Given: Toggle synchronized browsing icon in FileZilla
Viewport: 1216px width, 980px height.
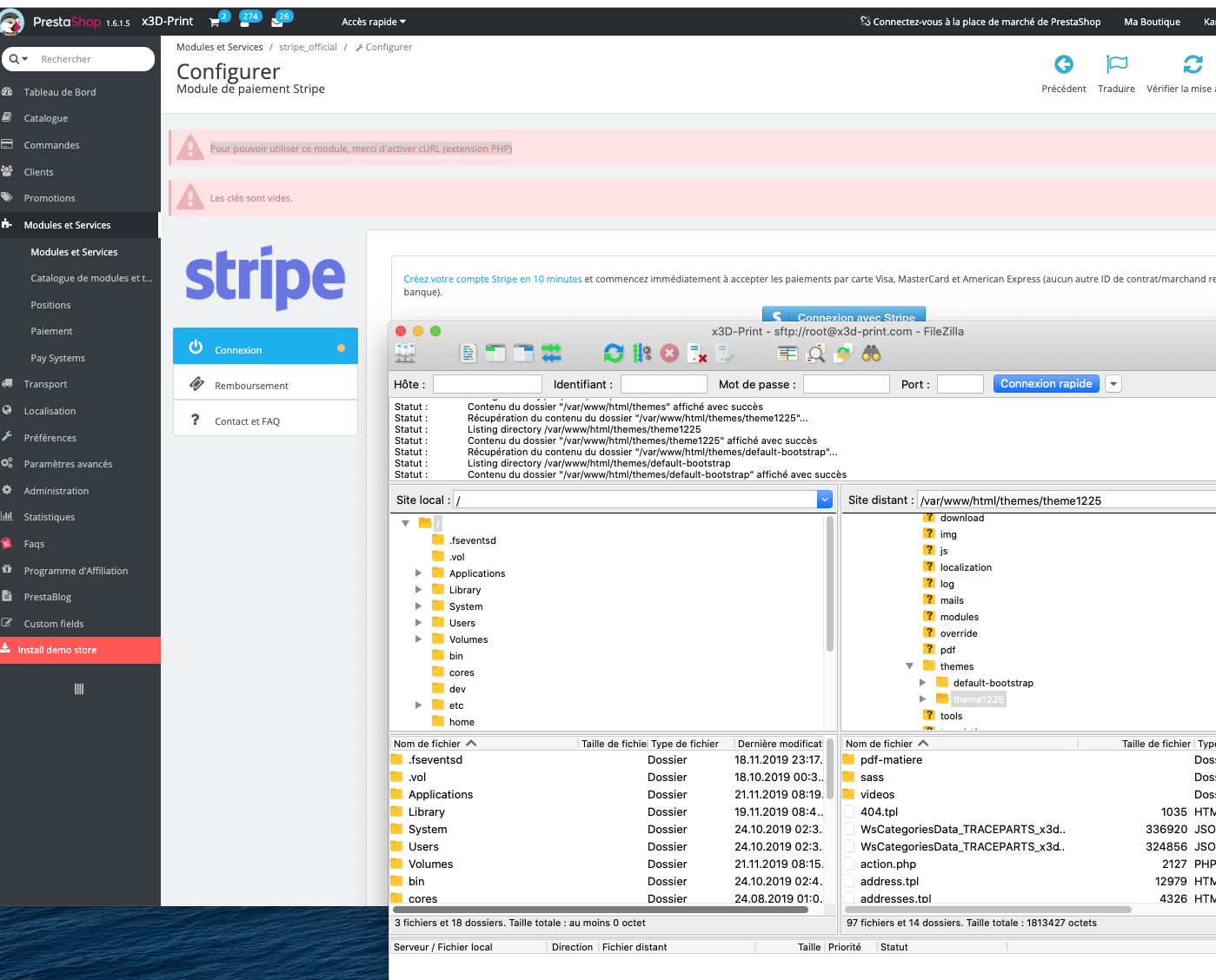Looking at the screenshot, I should (843, 354).
